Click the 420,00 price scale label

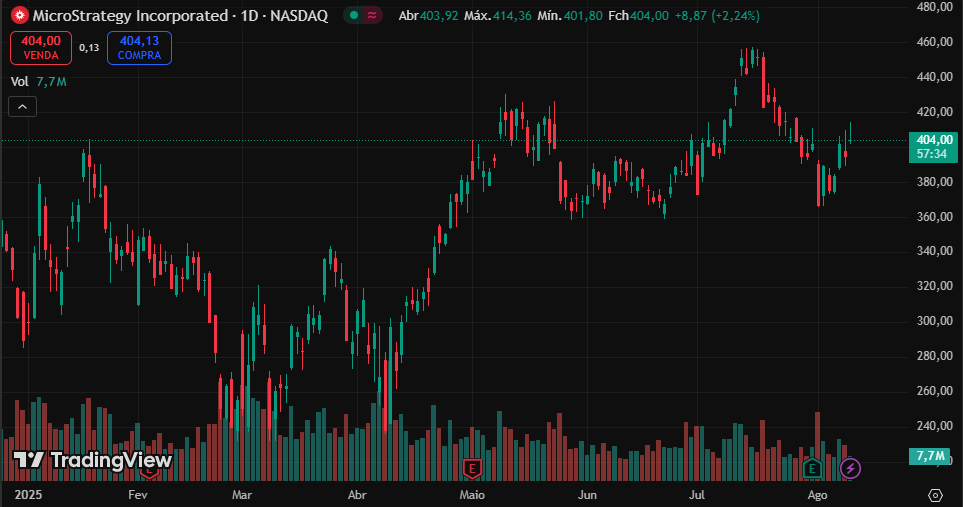[x=935, y=112]
